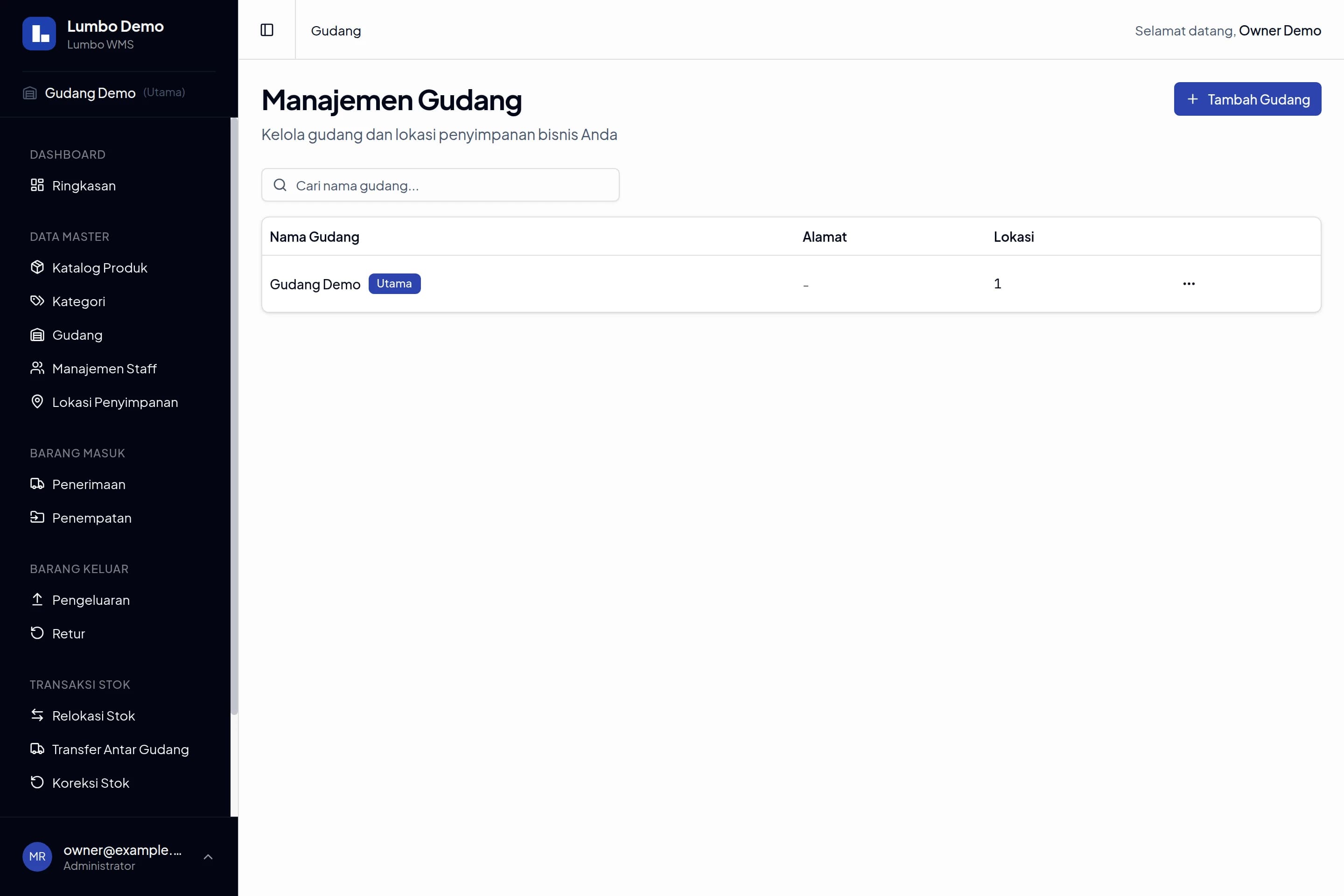Click the Kategori tag icon
1344x896 pixels.
point(37,301)
